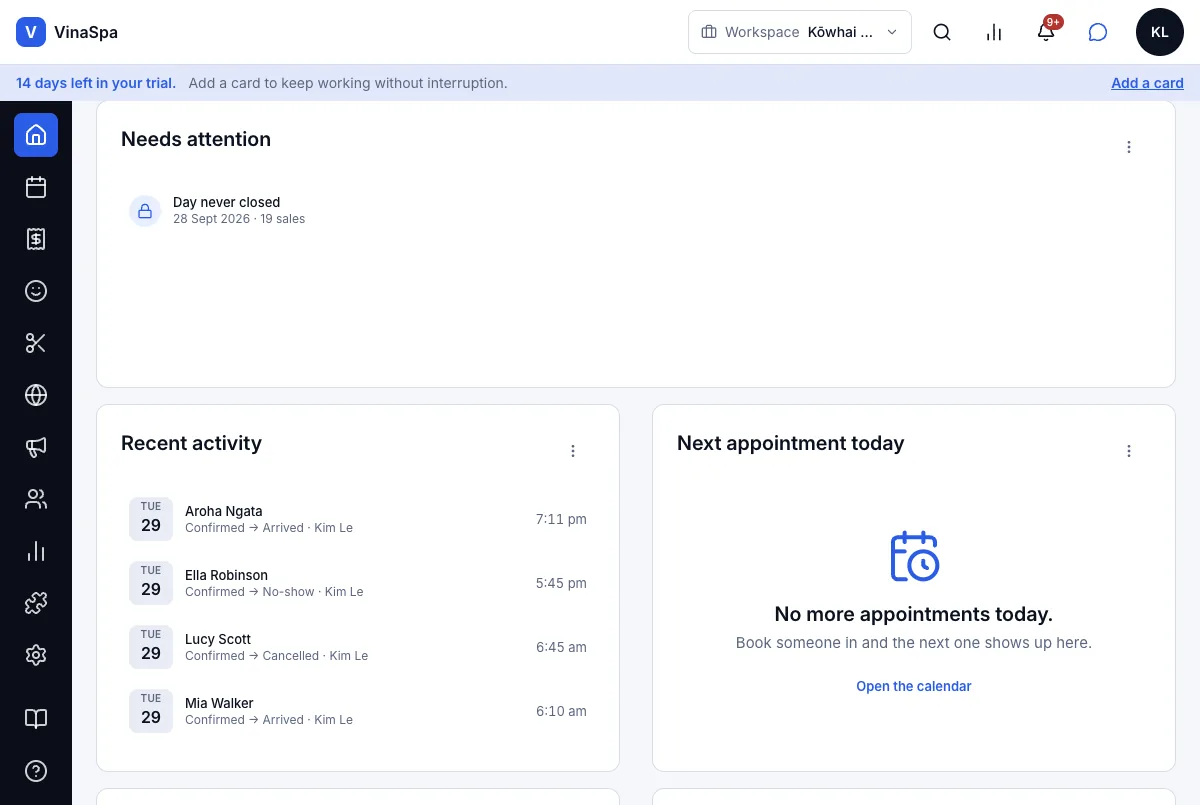The height and width of the screenshot is (805, 1200).
Task: Click the 7:11 pm activity timestamp
Action: point(561,519)
